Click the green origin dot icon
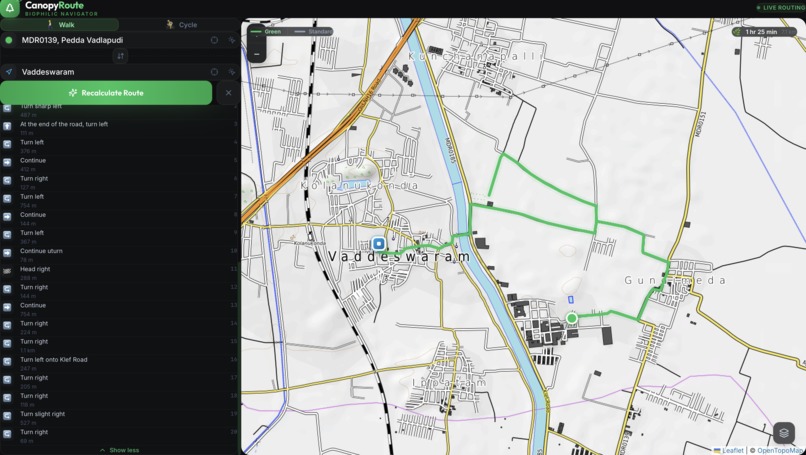 pyautogui.click(x=9, y=40)
